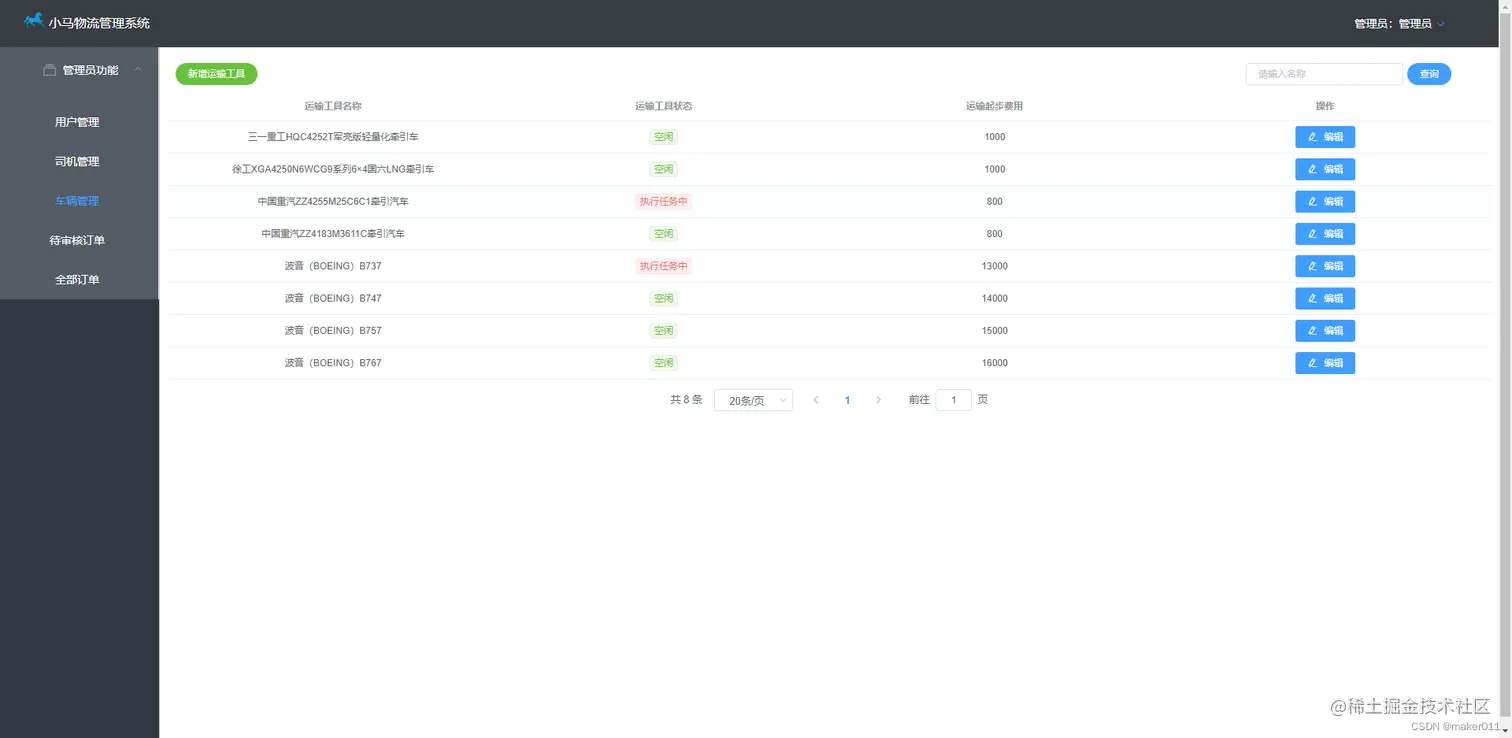Go to next page arrow
Viewport: 1512px width, 738px height.
pyautogui.click(x=878, y=400)
